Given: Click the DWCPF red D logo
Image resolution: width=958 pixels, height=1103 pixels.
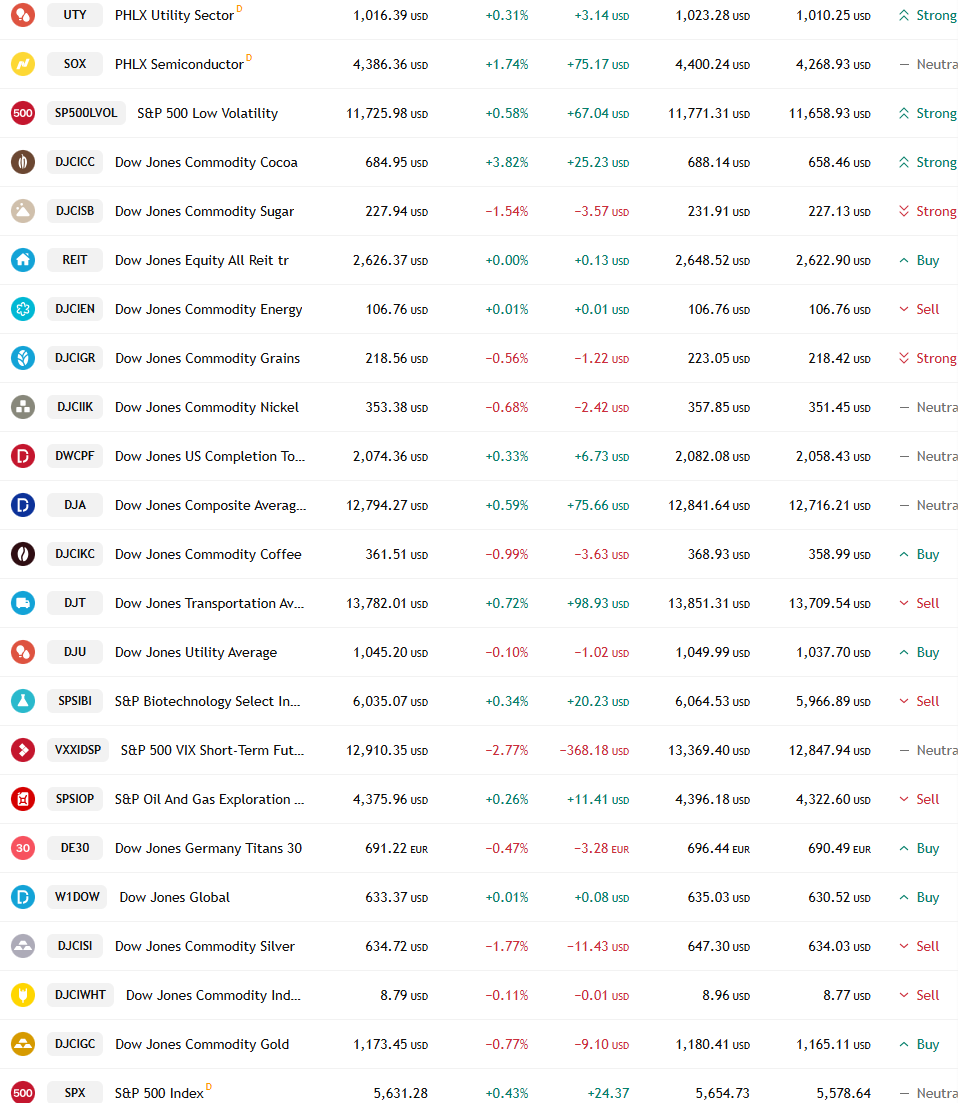Looking at the screenshot, I should tap(23, 456).
